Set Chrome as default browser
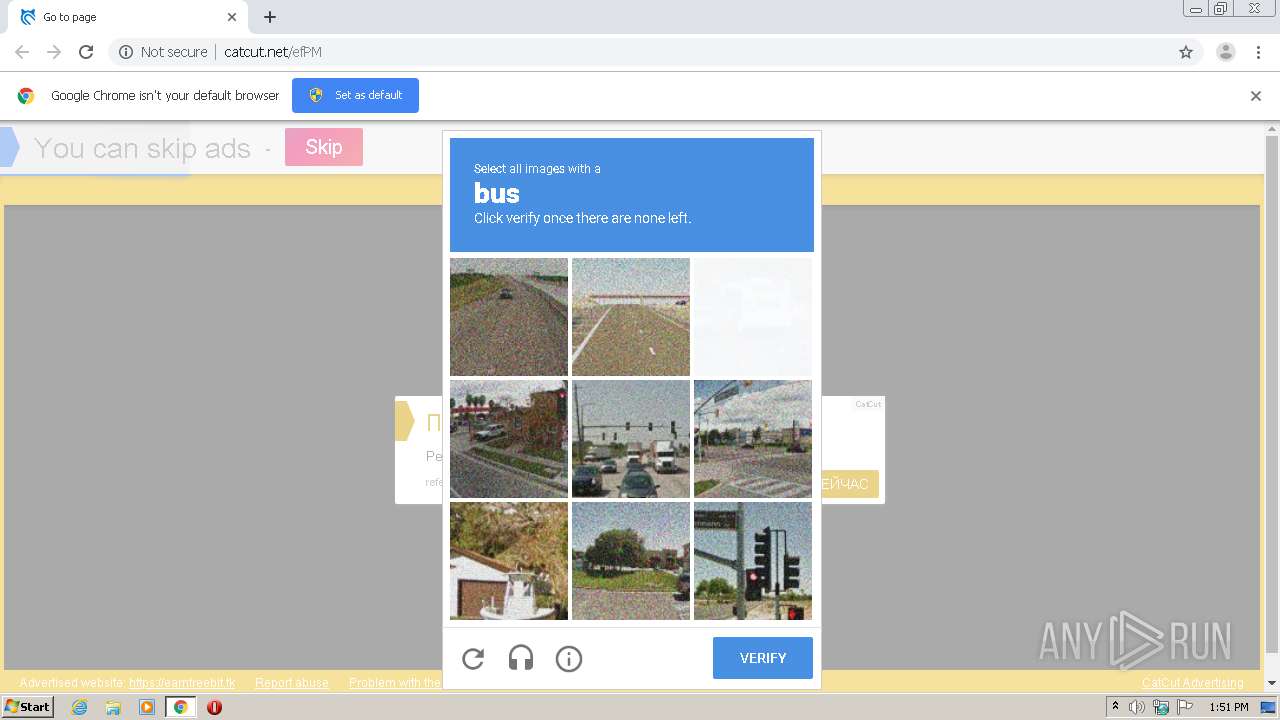The image size is (1280, 720). pos(355,95)
